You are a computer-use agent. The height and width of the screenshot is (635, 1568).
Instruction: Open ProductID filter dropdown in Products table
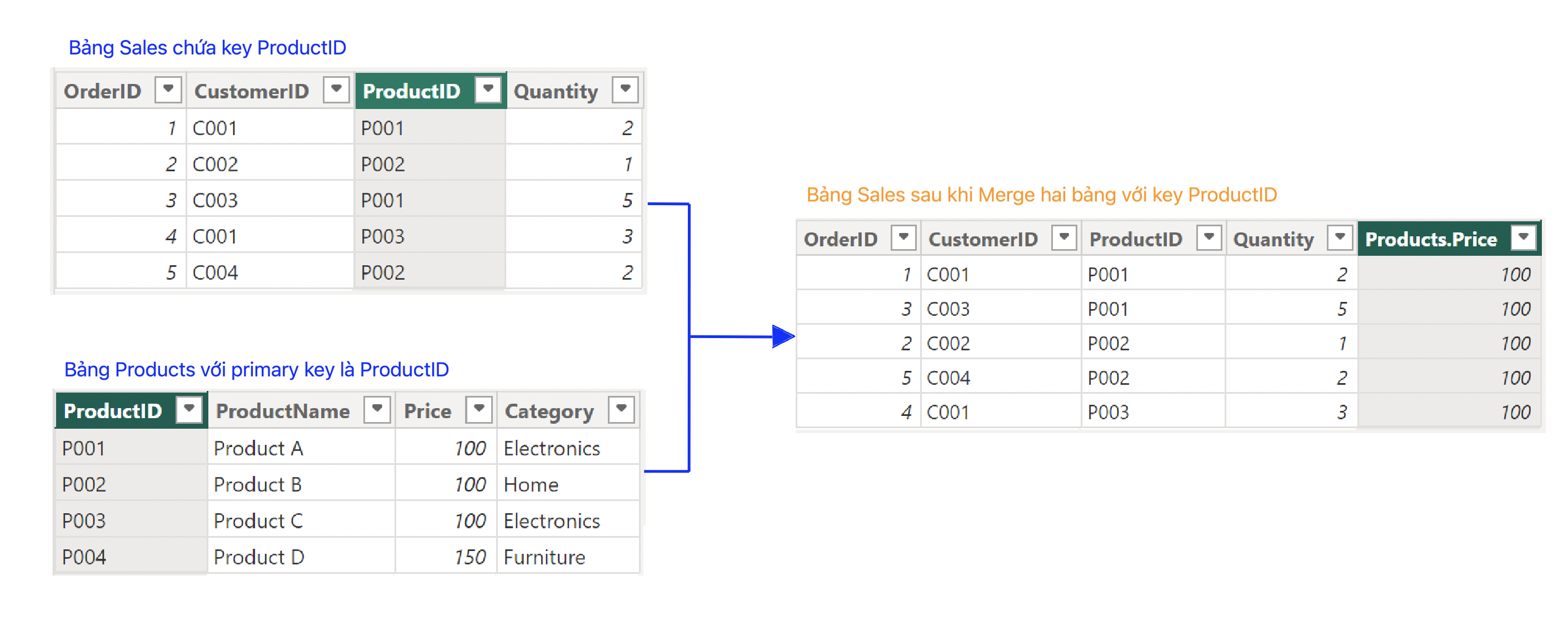pyautogui.click(x=189, y=409)
